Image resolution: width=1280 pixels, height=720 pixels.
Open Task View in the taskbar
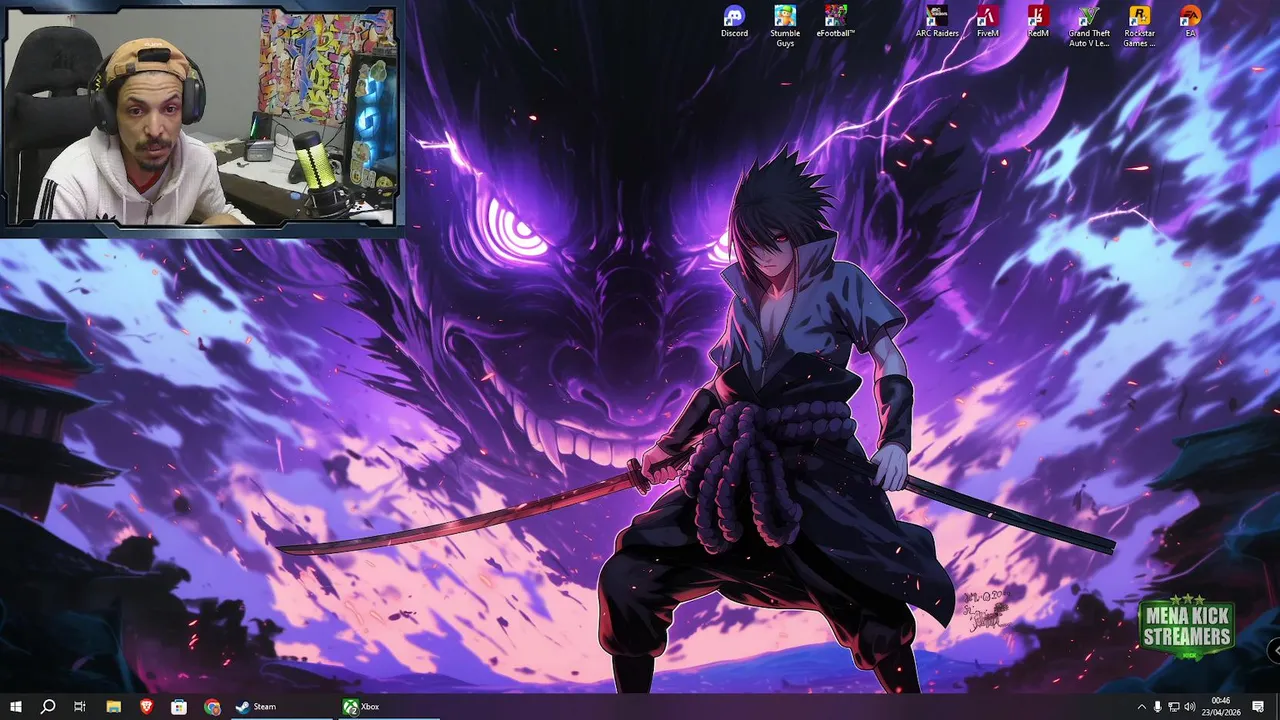click(80, 706)
